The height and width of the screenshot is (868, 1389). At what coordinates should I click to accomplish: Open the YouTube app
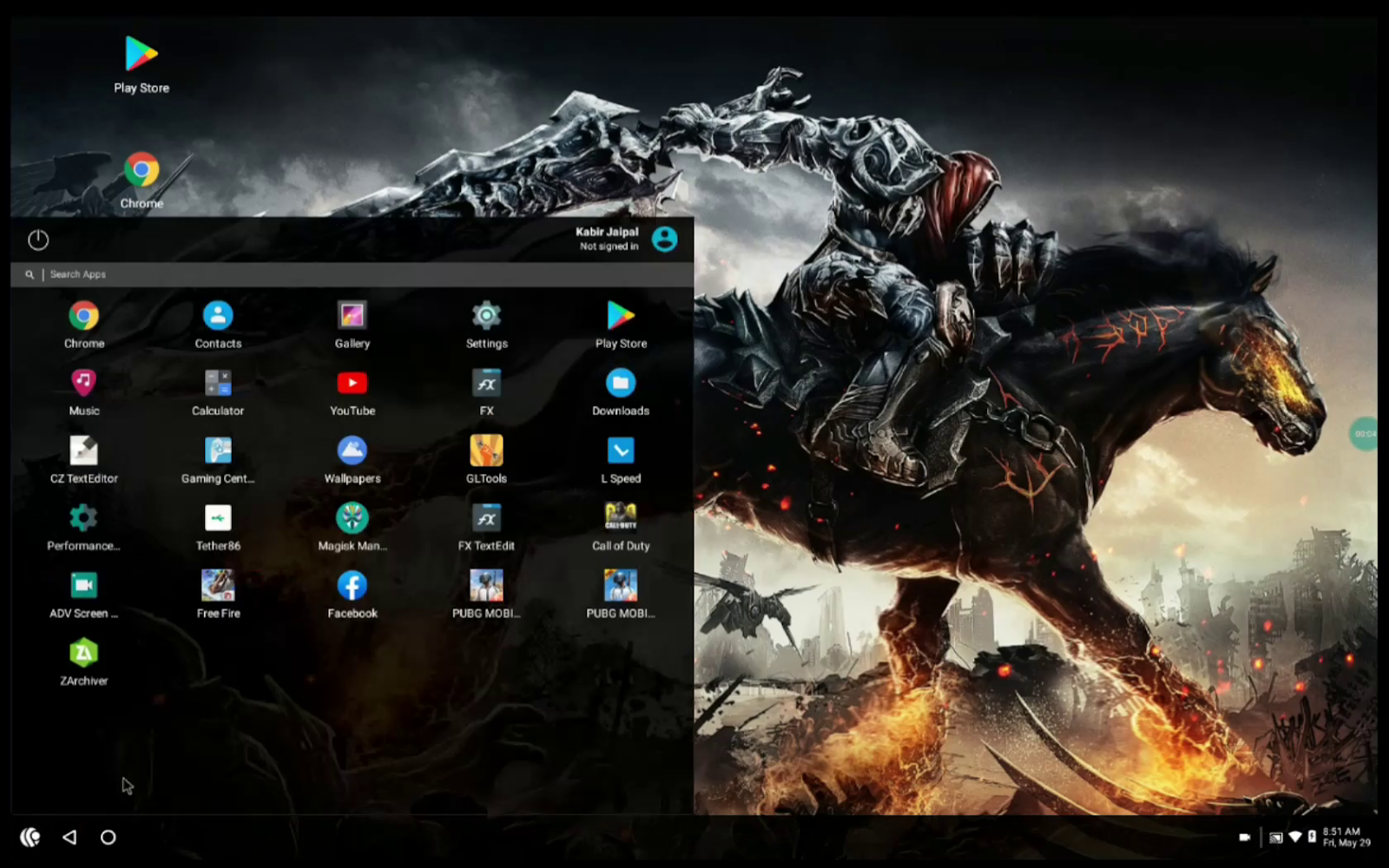pos(352,392)
